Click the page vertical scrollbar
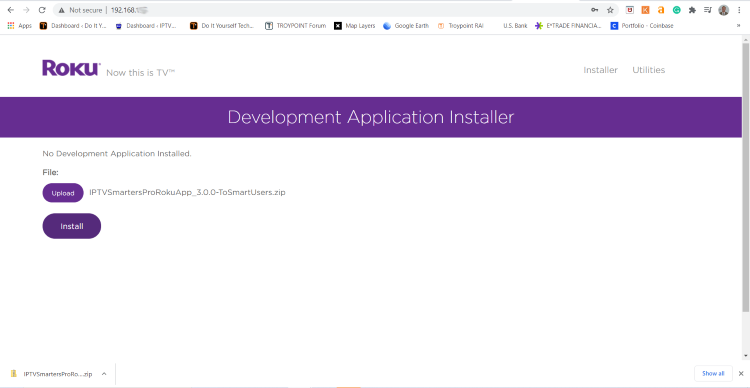 pyautogui.click(x=745, y=177)
